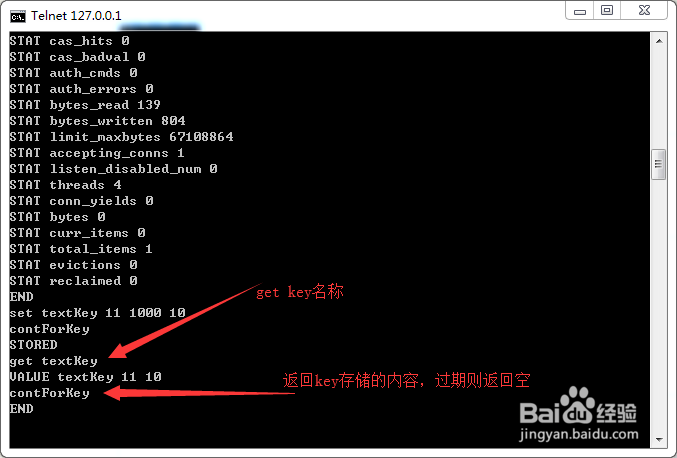Image resolution: width=677 pixels, height=458 pixels.
Task: Click the 'STAT threads 4' line
Action: (x=66, y=185)
